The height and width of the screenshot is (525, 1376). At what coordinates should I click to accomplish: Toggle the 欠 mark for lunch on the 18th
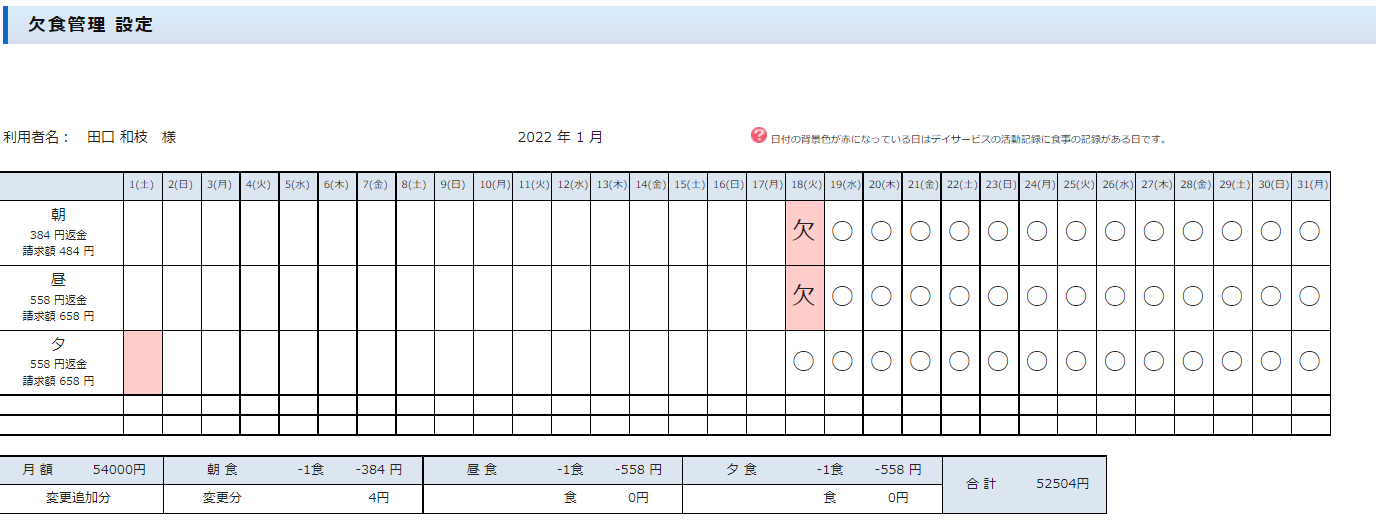[804, 297]
